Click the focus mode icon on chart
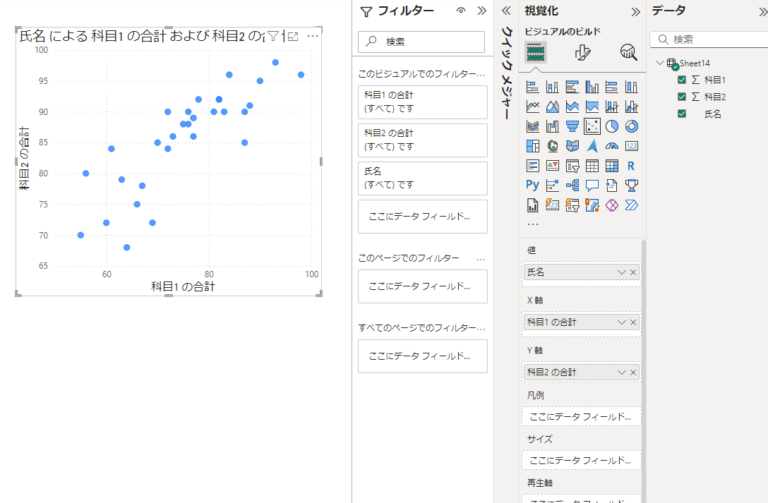Image resolution: width=768 pixels, height=503 pixels. [x=292, y=36]
